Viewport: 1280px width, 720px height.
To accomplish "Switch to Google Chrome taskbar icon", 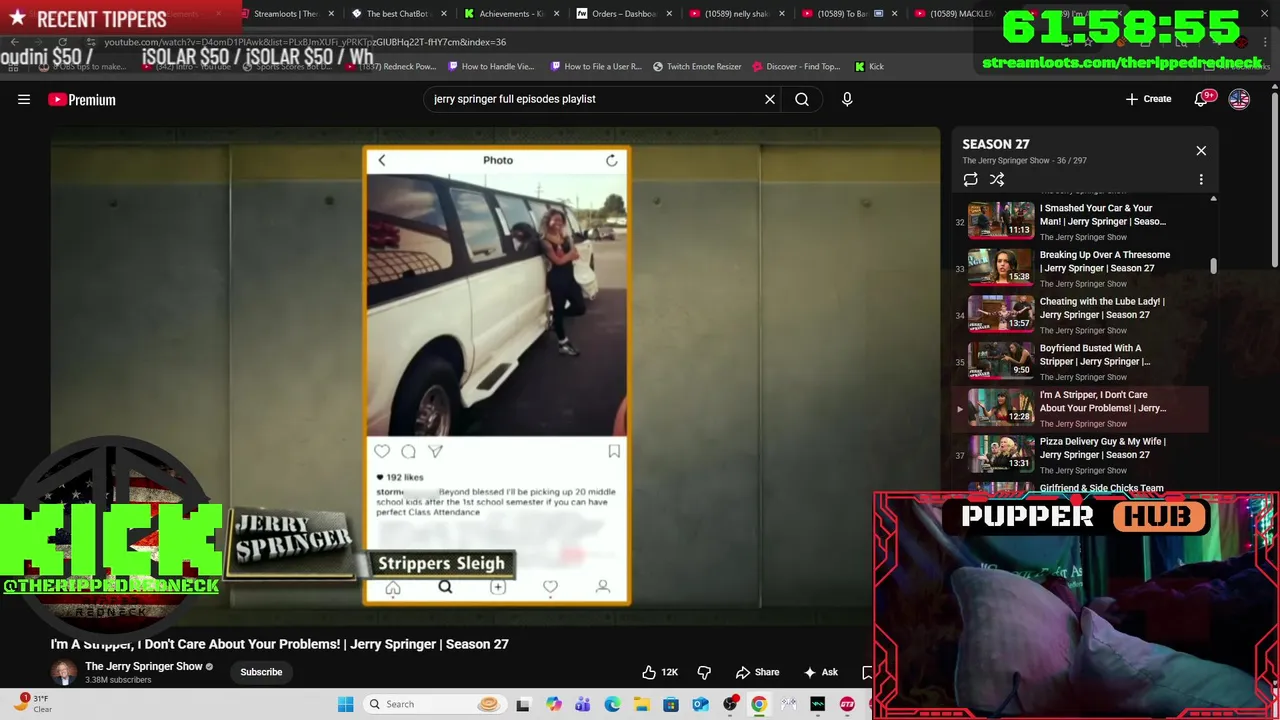I will (759, 704).
